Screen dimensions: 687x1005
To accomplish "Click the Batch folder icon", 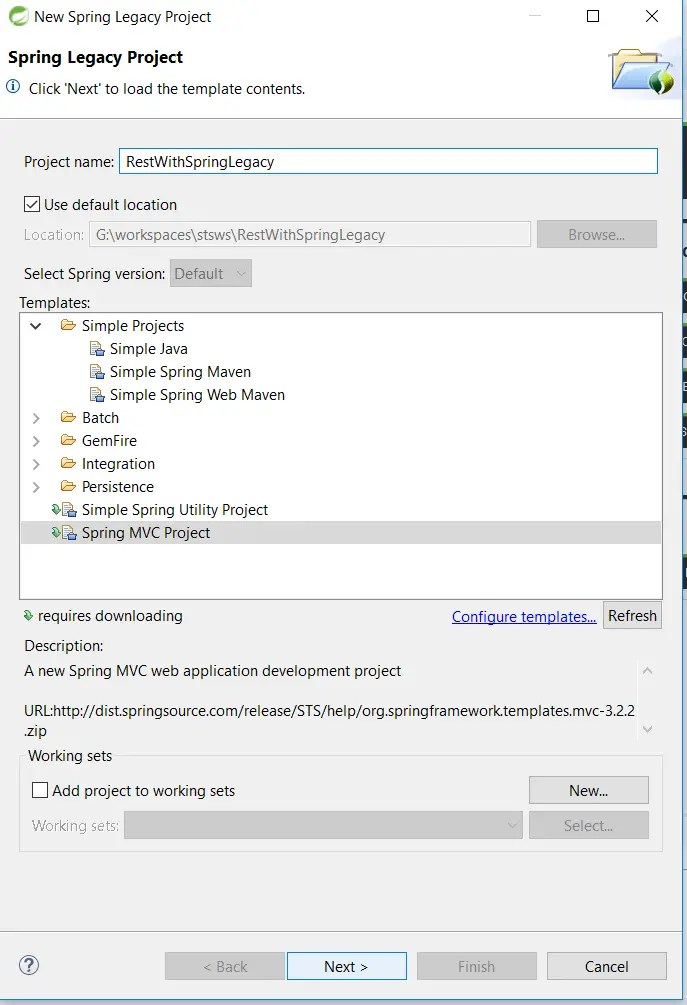I will [x=68, y=417].
